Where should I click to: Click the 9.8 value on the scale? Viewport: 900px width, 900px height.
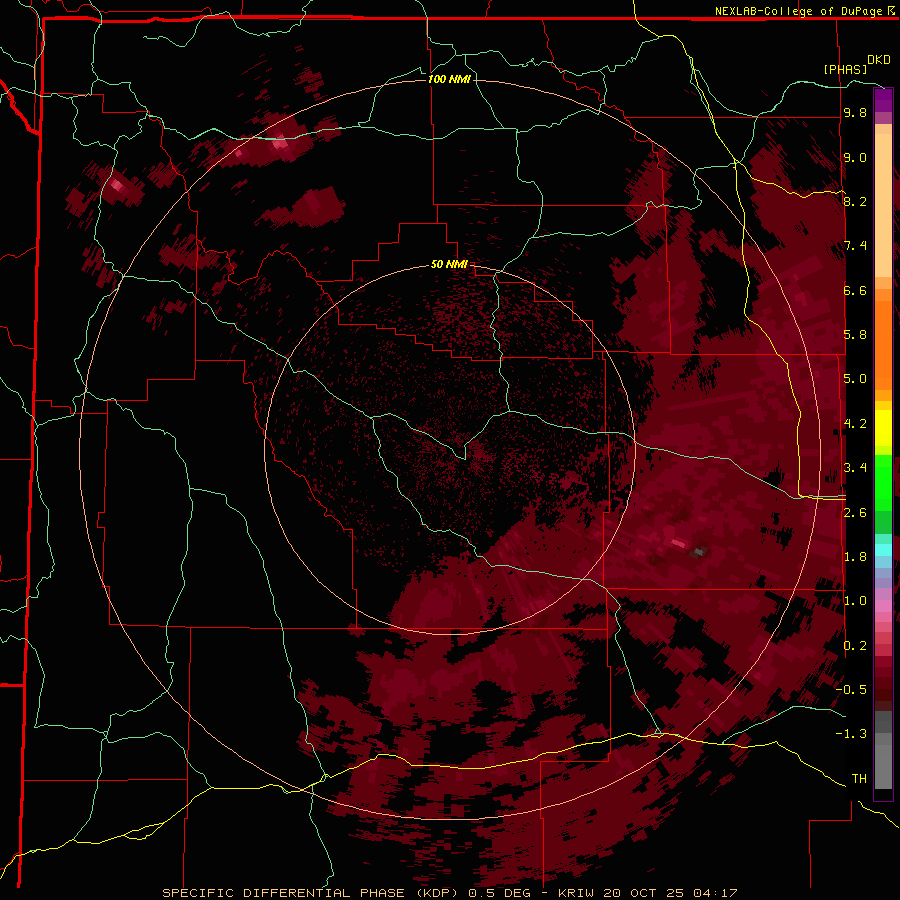pos(855,112)
